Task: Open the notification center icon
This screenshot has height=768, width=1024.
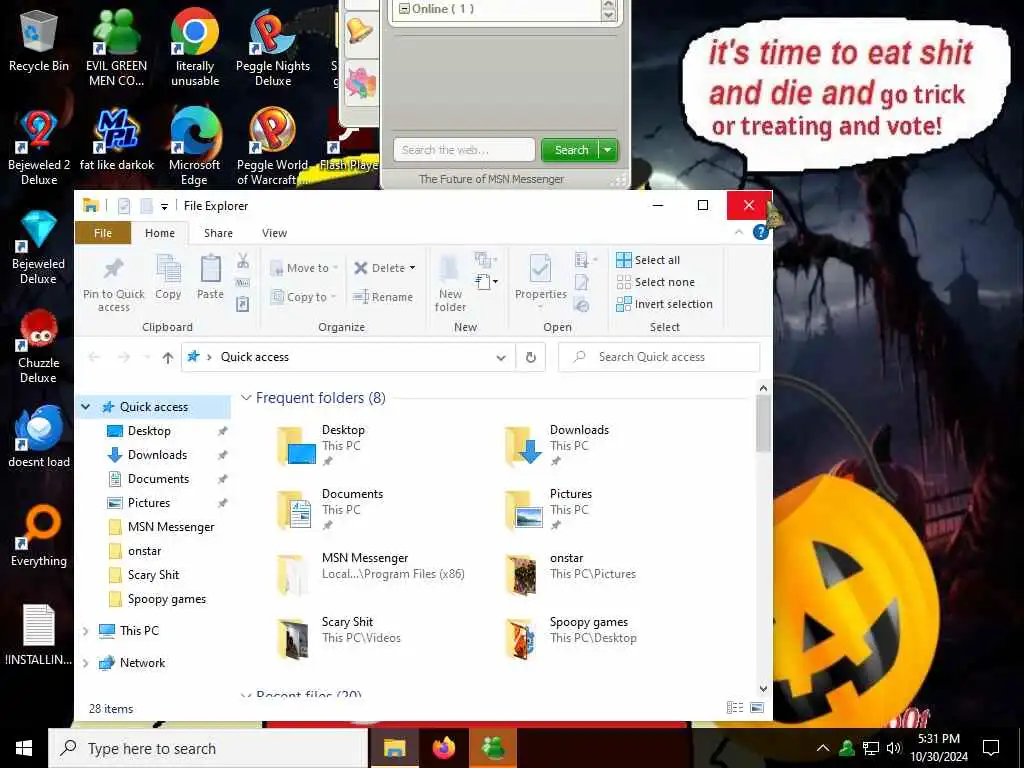Action: coord(991,748)
